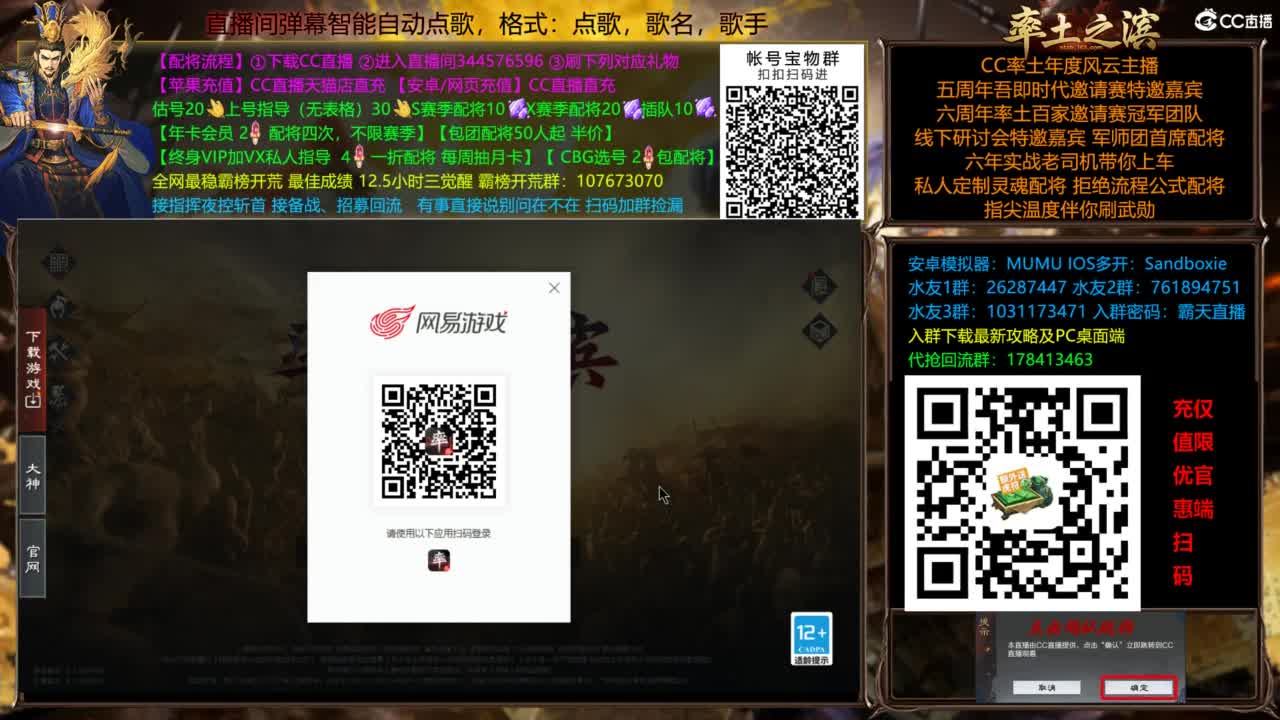Close the login dialog with the X

tap(553, 288)
